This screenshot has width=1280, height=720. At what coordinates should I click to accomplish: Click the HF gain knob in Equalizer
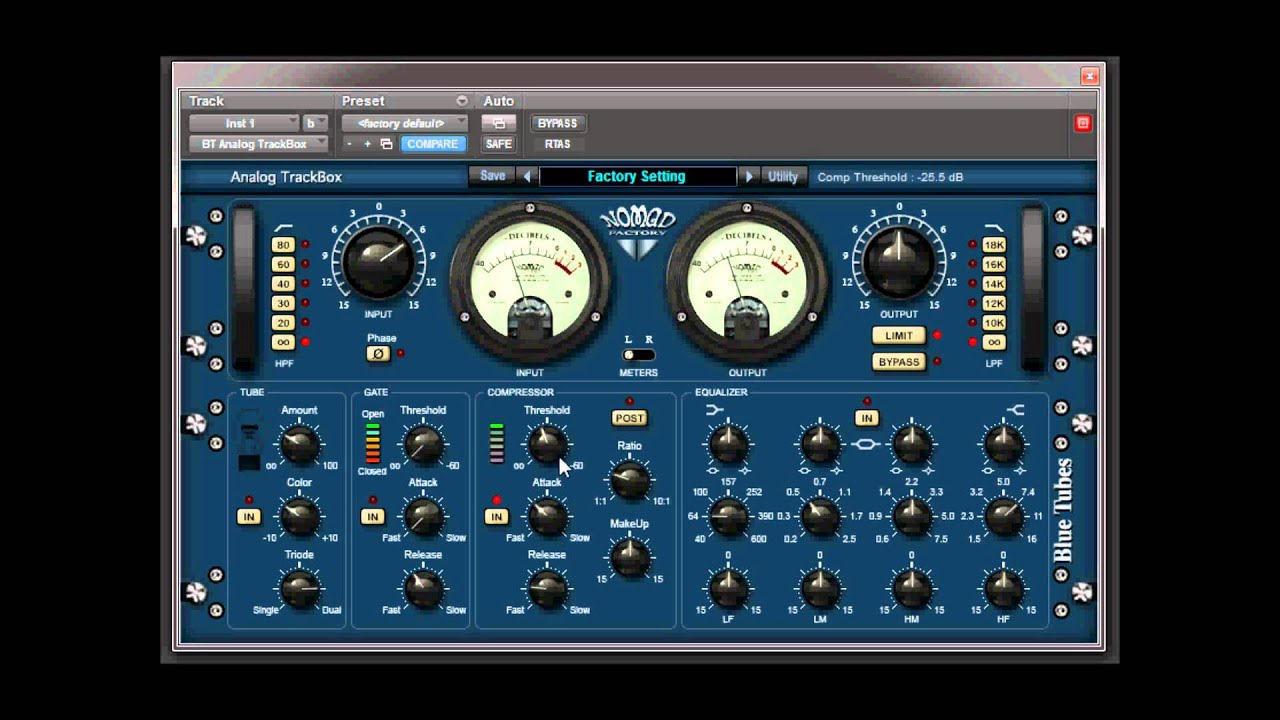tap(1003, 589)
